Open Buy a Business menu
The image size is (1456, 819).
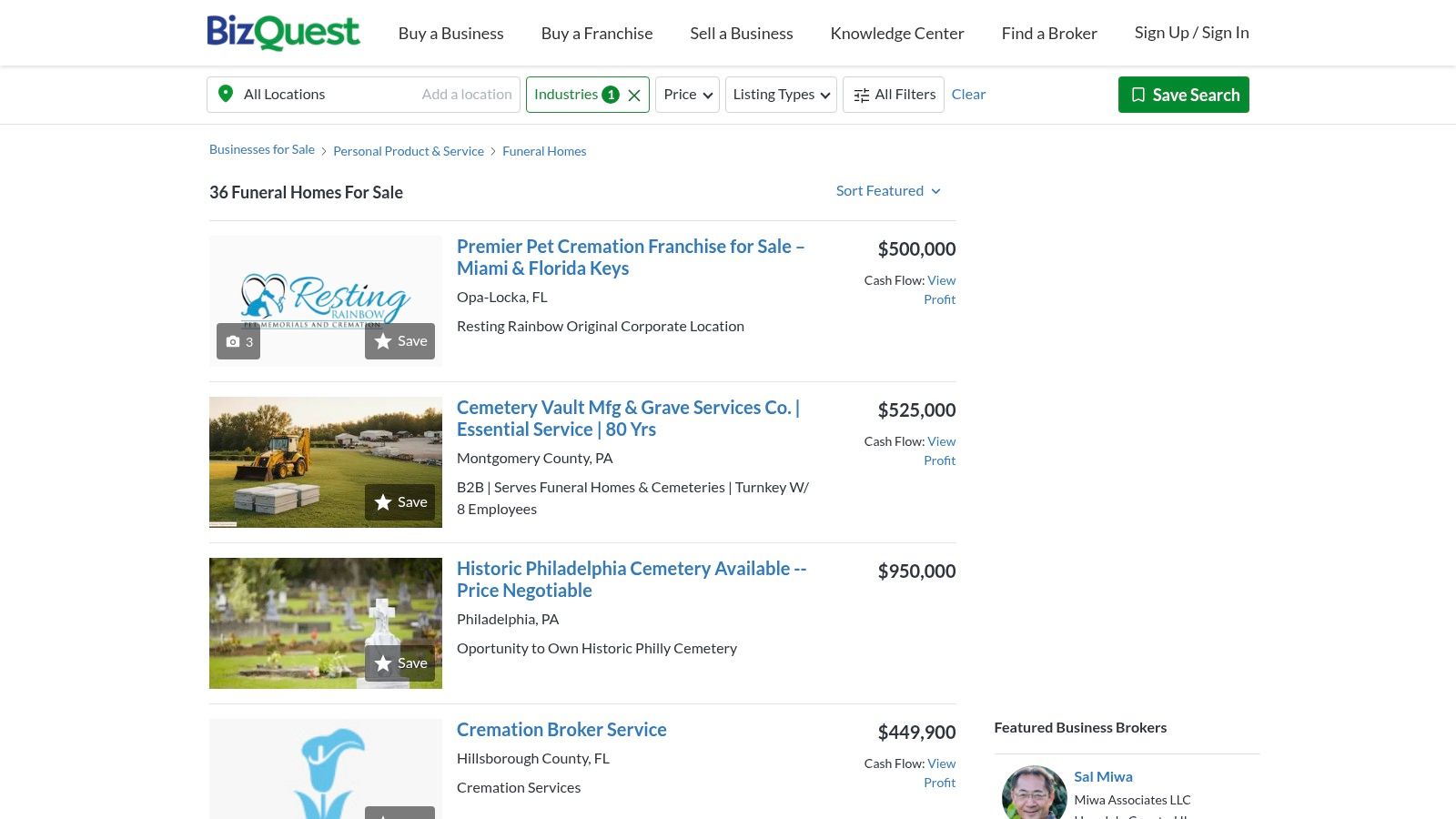[x=450, y=33]
